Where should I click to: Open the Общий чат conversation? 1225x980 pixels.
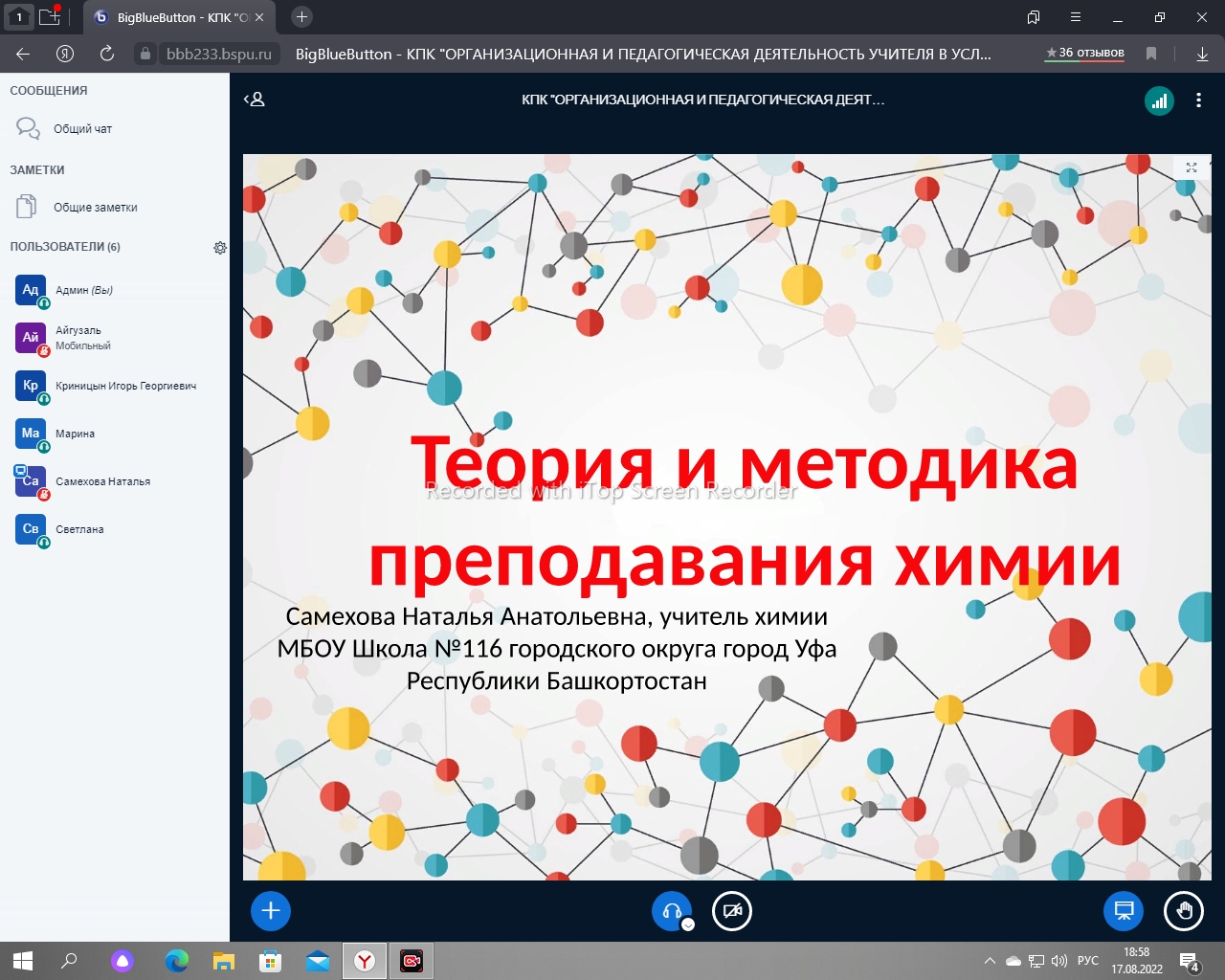point(82,129)
